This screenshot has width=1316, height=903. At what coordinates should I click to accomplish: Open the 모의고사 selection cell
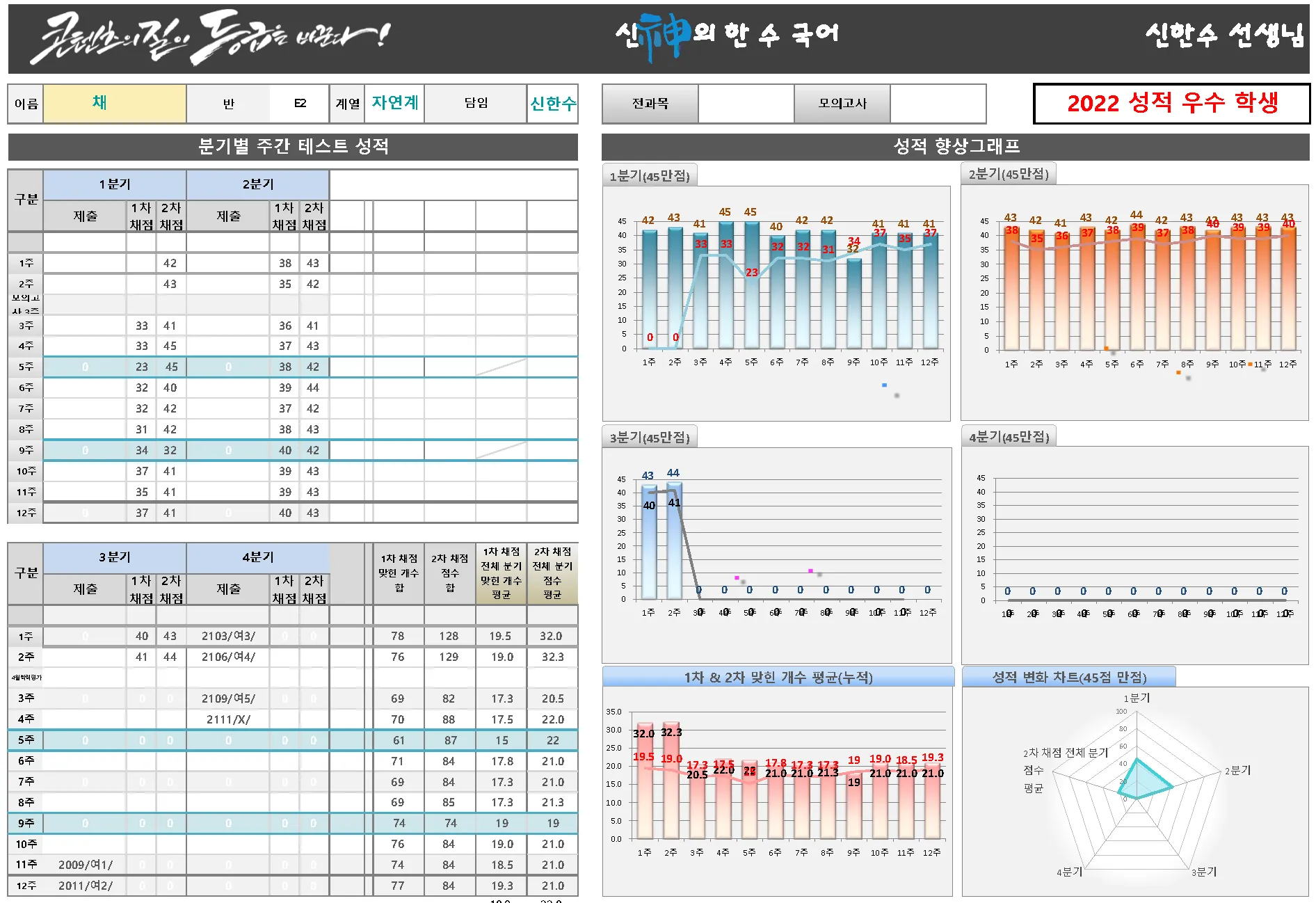pyautogui.click(x=842, y=104)
